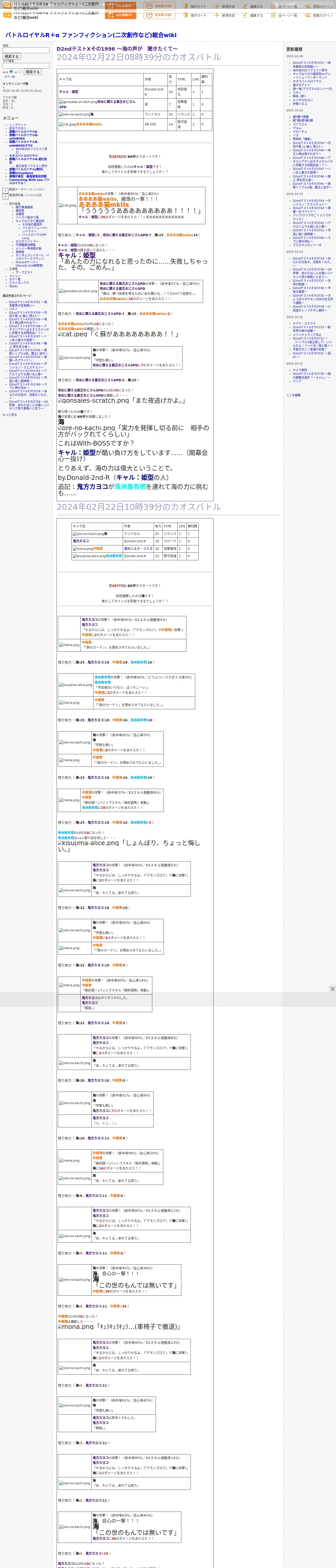Screen dimensions: 336x1568
Task: Open the 直轄バトルロイヤルR menu link
Action: [x=23, y=131]
